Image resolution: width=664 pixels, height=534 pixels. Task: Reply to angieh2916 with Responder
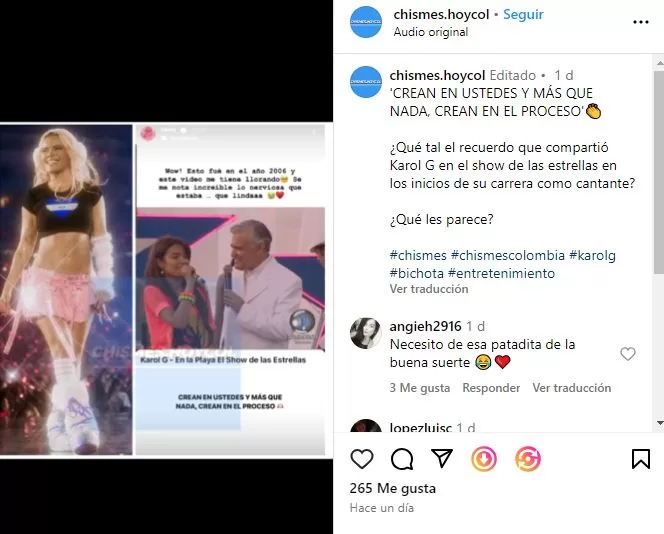click(491, 388)
